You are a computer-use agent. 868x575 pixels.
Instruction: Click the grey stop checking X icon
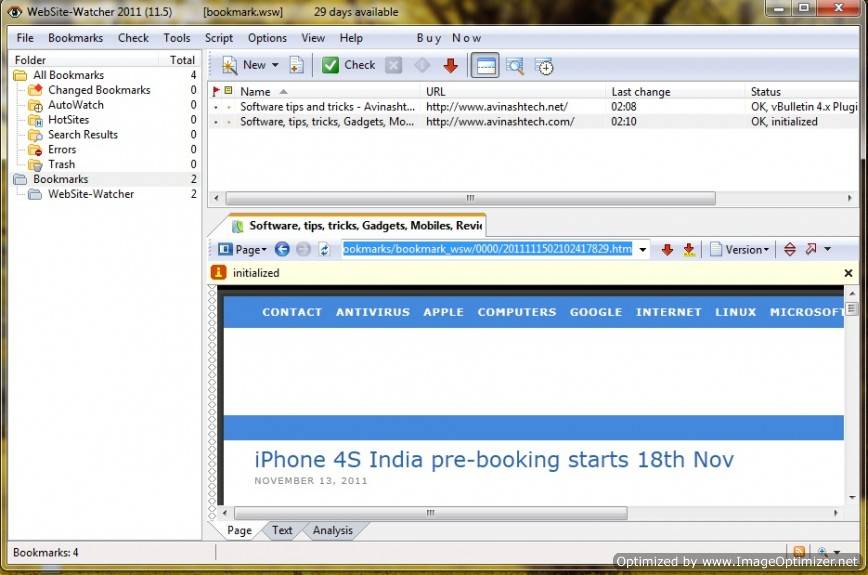(394, 65)
